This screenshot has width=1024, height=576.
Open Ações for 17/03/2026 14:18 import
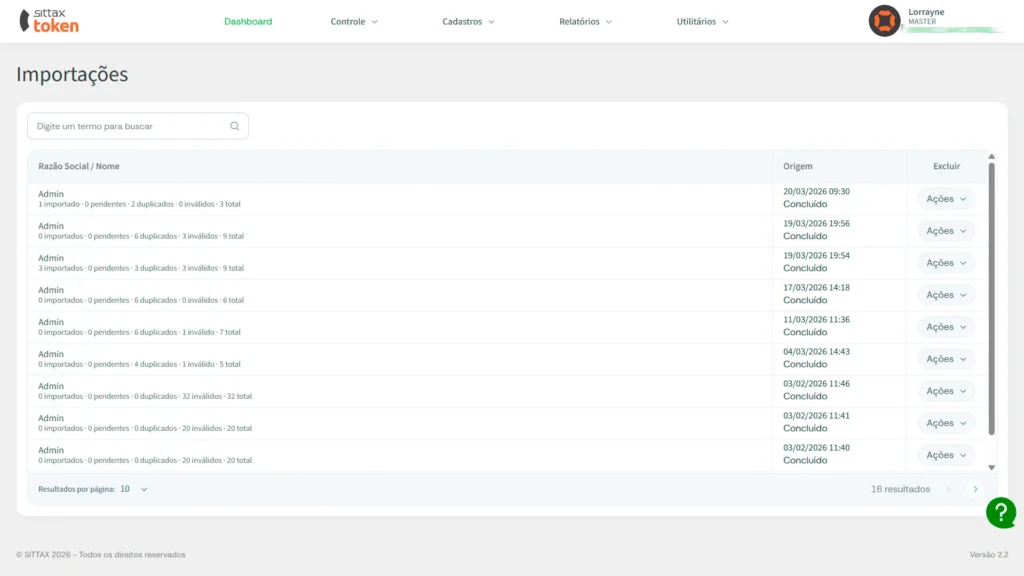946,295
